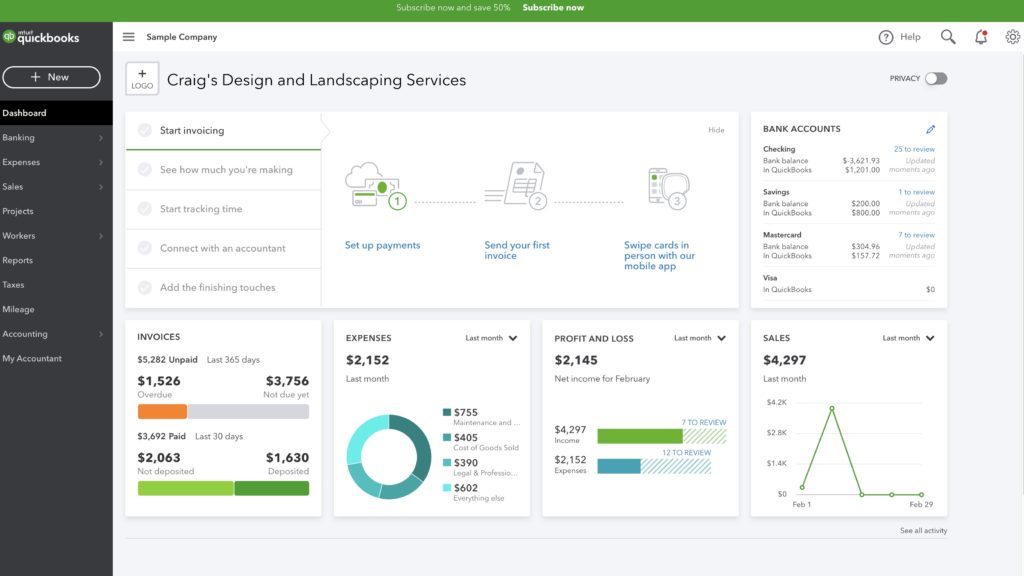
Task: Check the See how much you're making circle
Action: tap(145, 170)
